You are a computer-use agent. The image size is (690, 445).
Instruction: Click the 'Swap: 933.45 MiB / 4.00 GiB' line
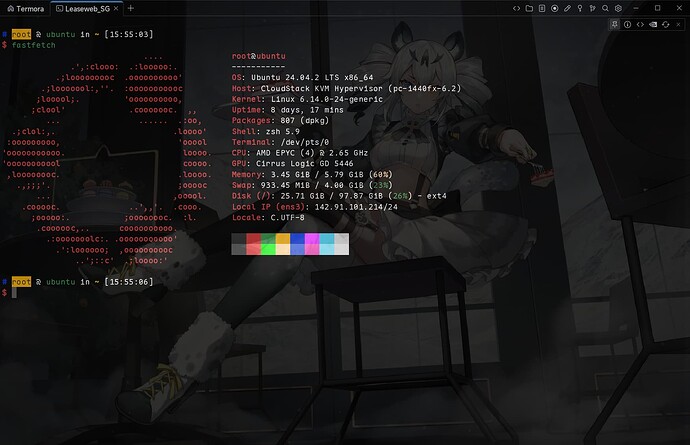[x=312, y=185]
